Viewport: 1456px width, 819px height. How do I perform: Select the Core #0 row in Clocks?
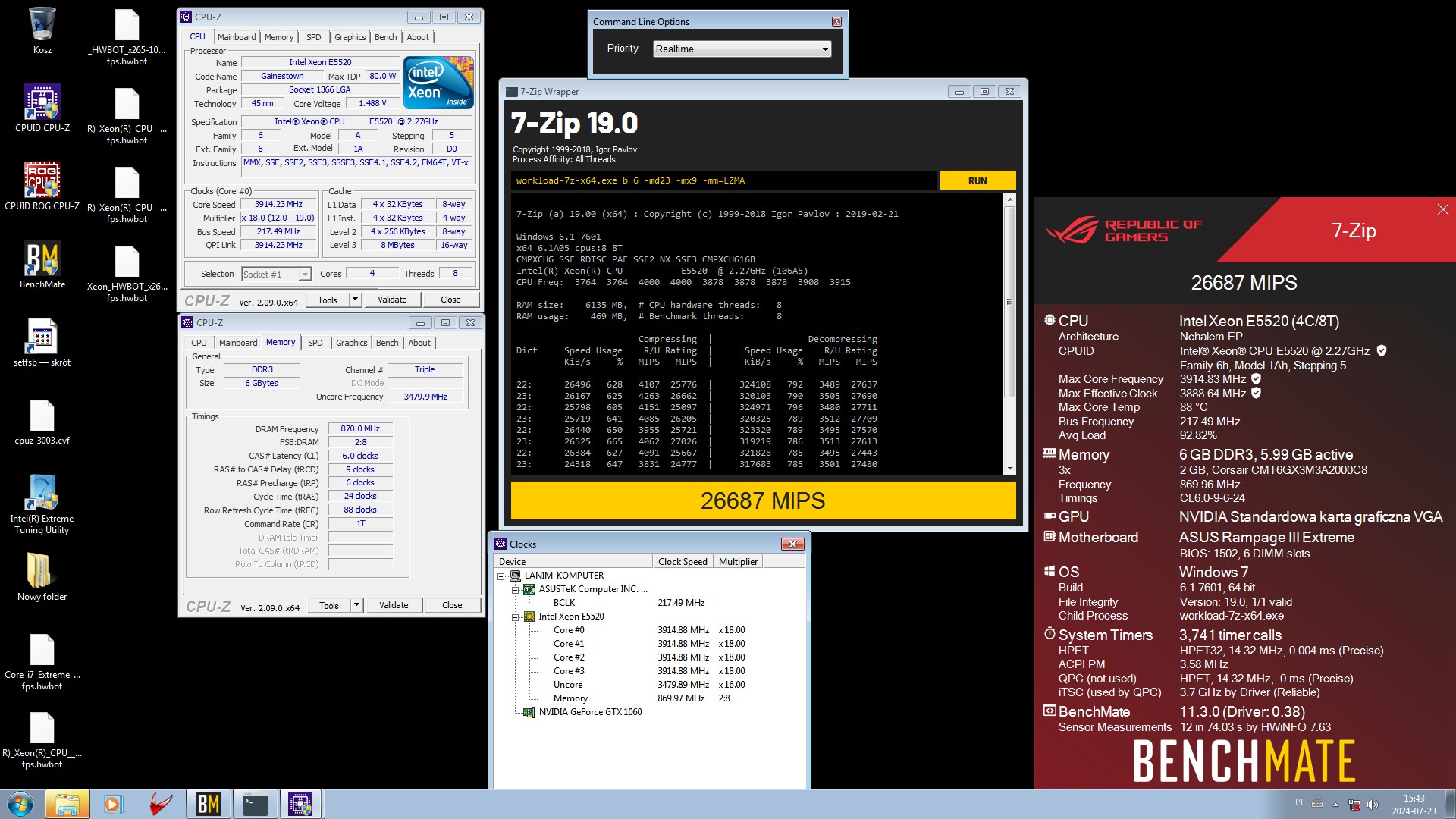650,630
